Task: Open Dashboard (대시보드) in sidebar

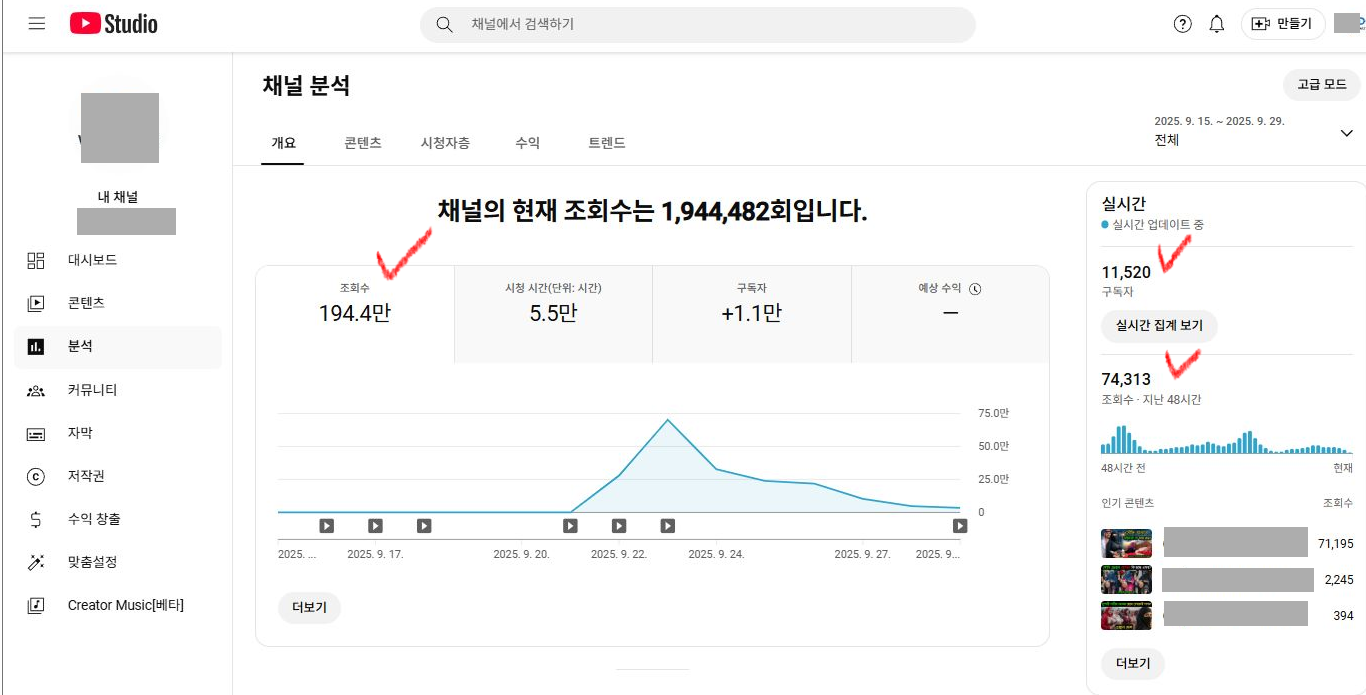Action: click(x=92, y=260)
